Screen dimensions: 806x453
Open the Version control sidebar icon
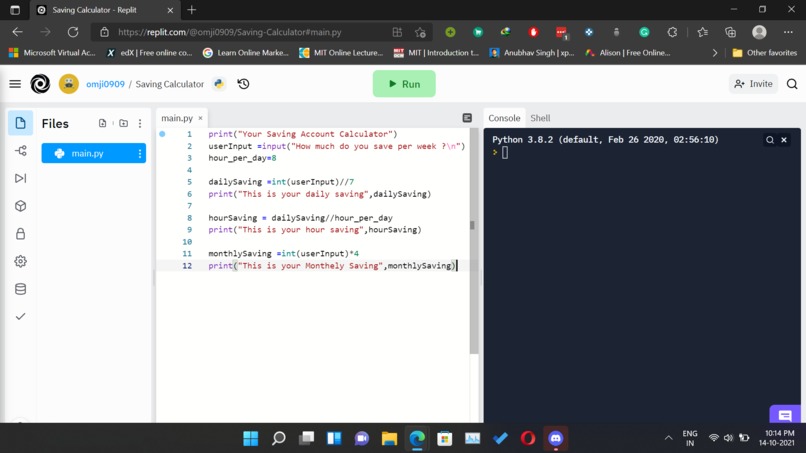pos(21,151)
